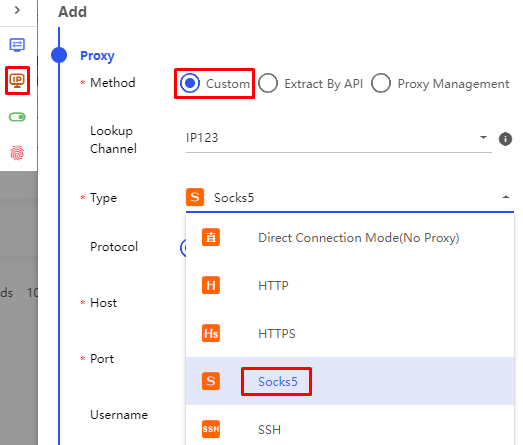Click the Lookup Channel info icon

click(x=505, y=139)
